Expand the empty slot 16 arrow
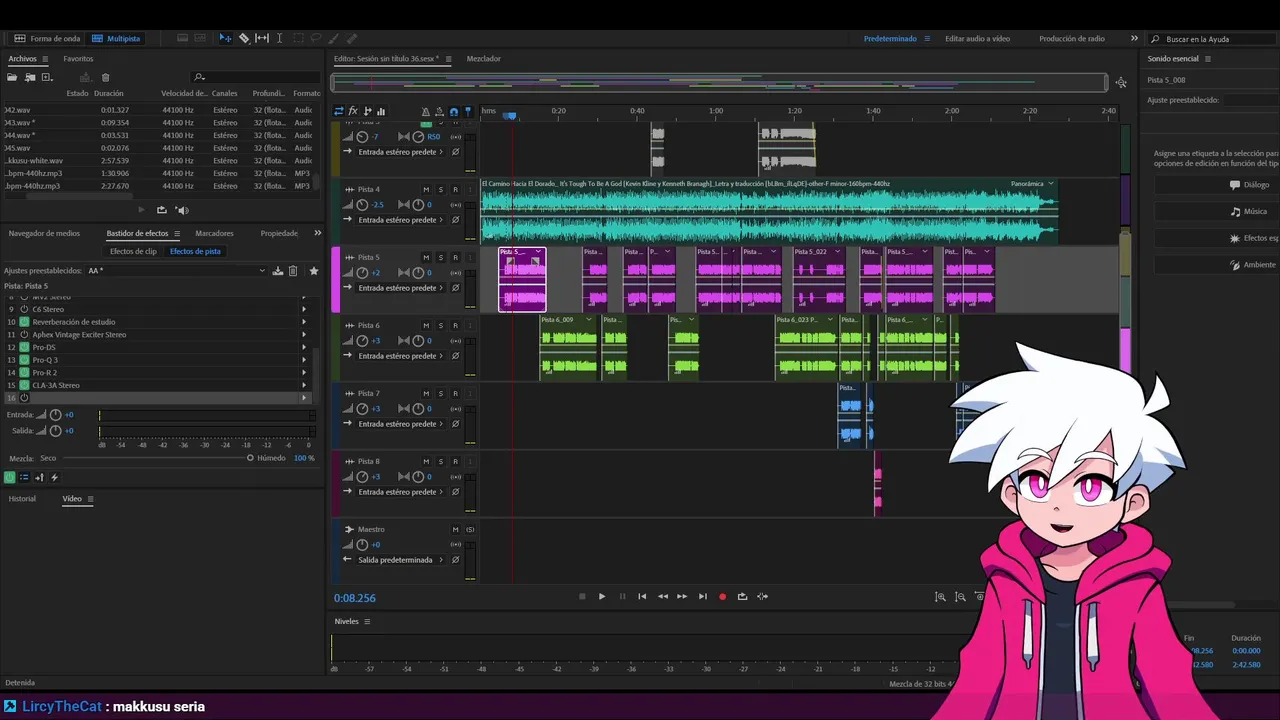The width and height of the screenshot is (1280, 720). [x=304, y=398]
